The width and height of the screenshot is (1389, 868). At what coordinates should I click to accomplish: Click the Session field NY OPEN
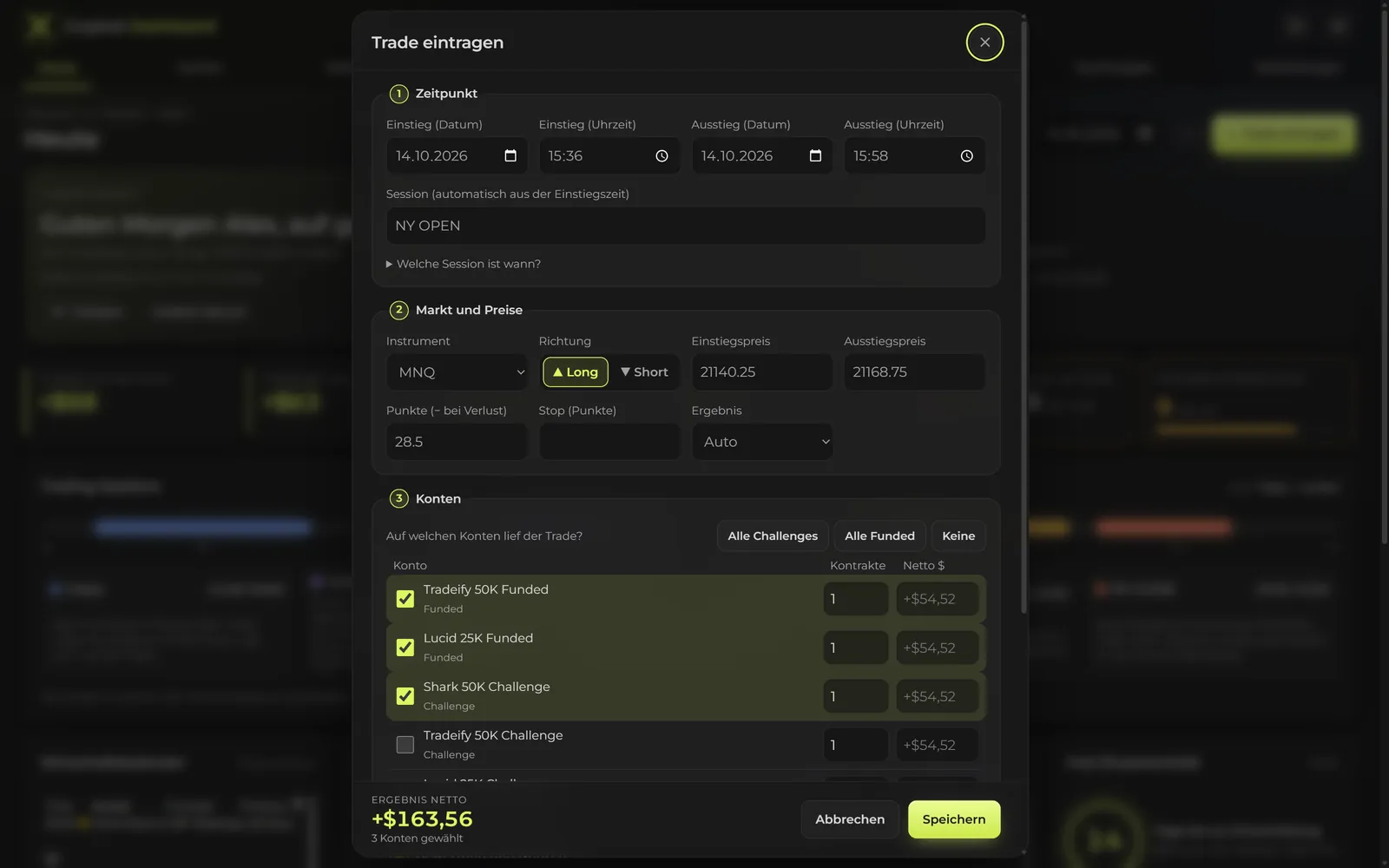click(x=686, y=226)
